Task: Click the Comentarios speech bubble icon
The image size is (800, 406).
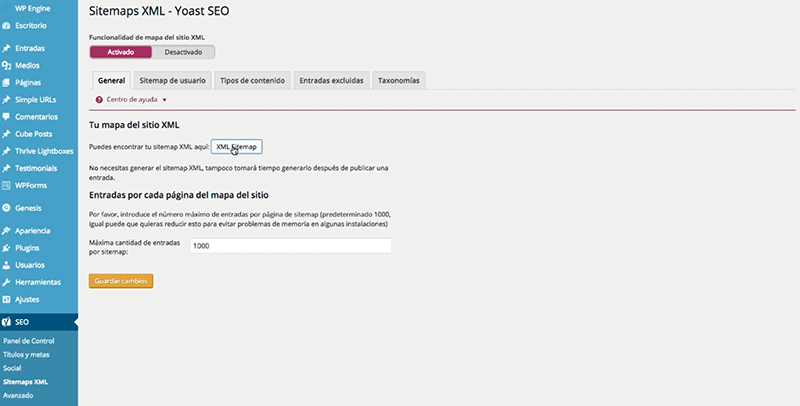Action: coord(6,117)
